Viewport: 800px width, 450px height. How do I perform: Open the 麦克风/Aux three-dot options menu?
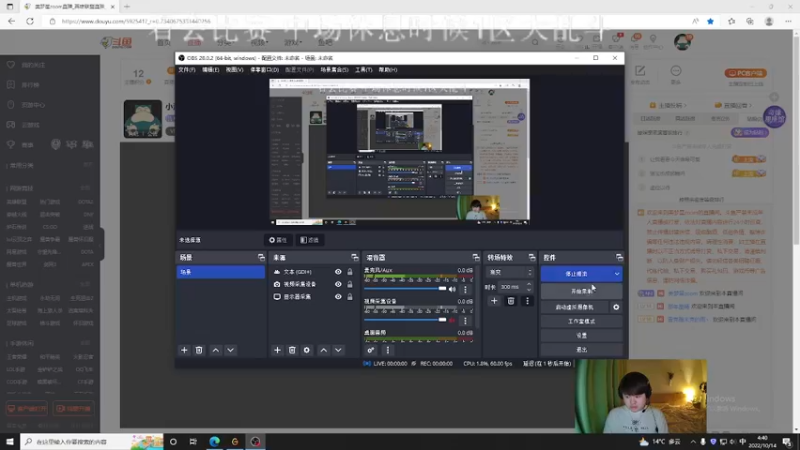coord(465,289)
